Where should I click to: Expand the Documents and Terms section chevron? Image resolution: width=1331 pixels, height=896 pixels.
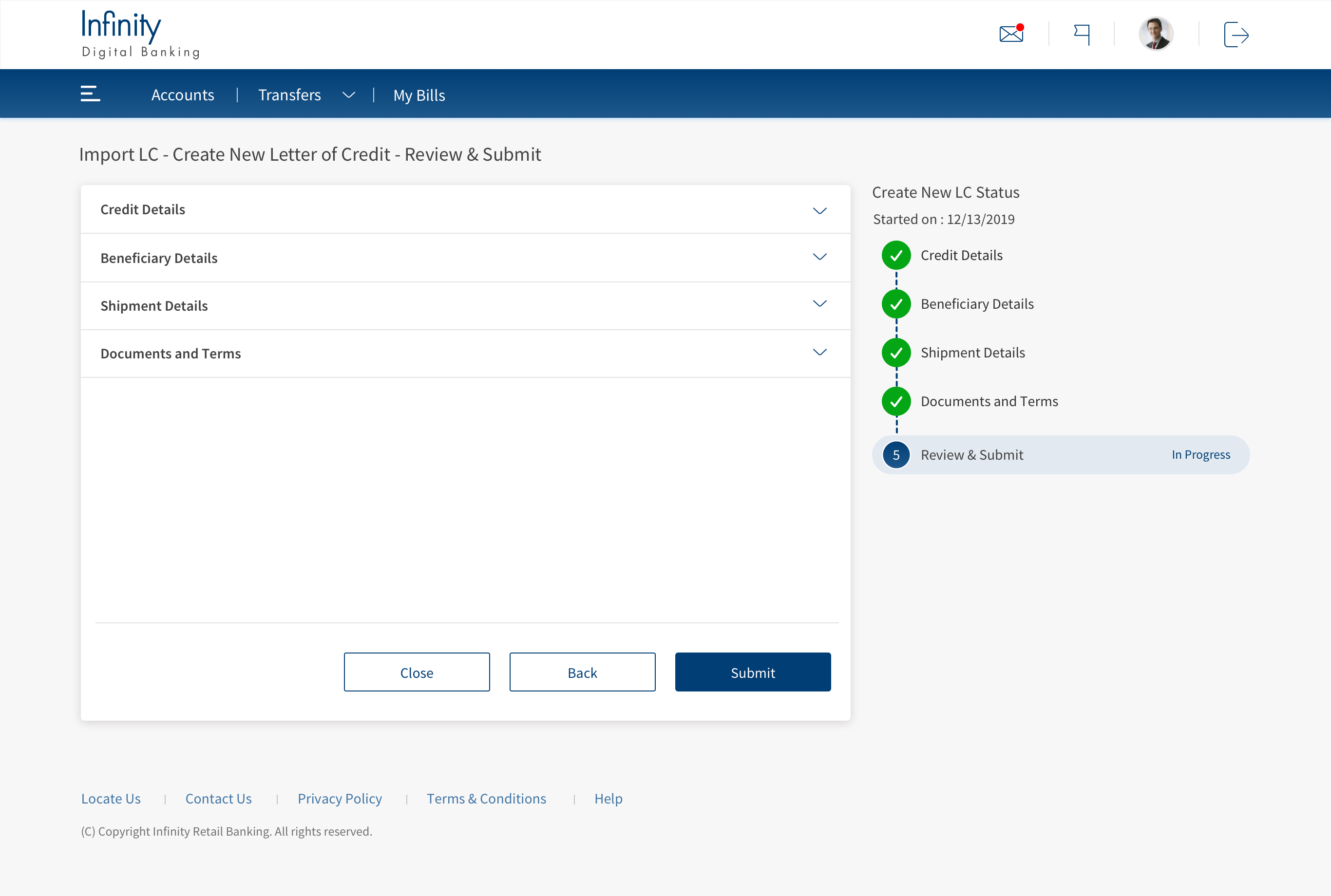[x=819, y=352]
